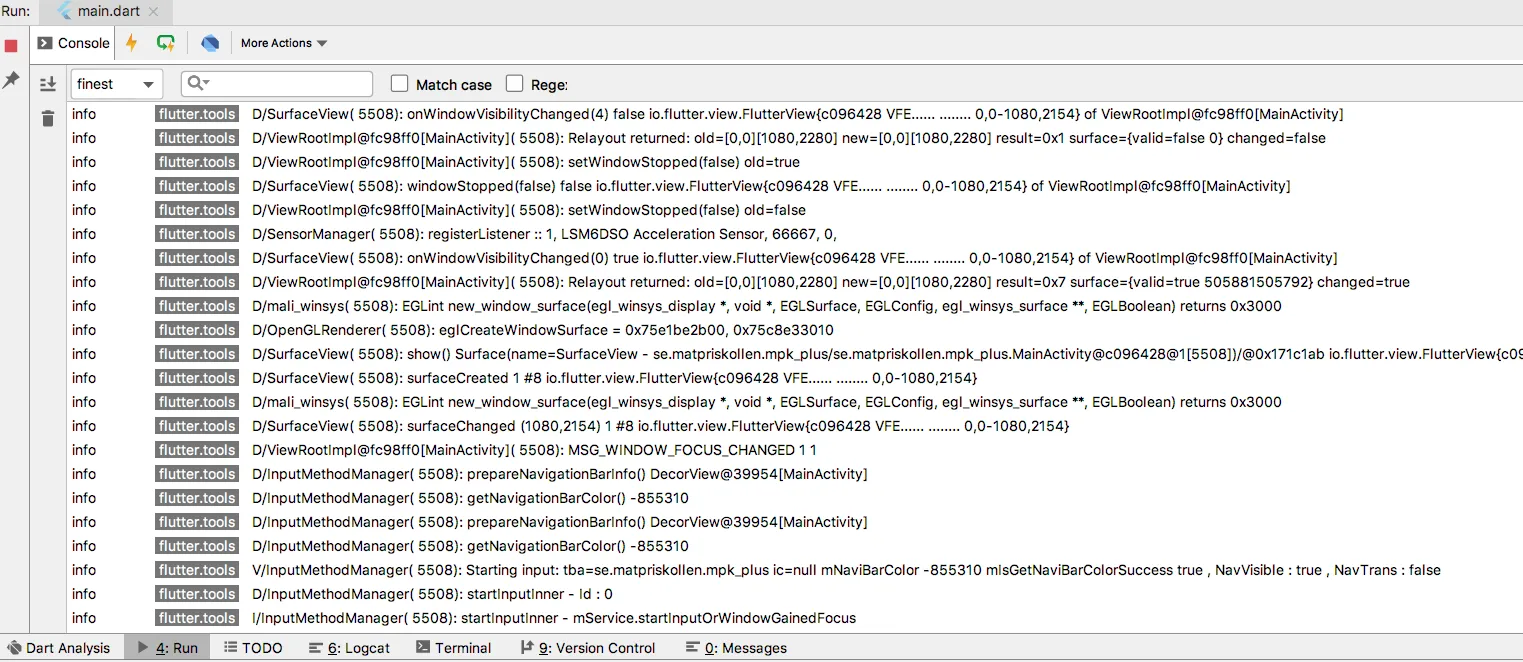
Task: Select log line 'setWindowStopped(false) old=false'
Action: tap(795, 210)
